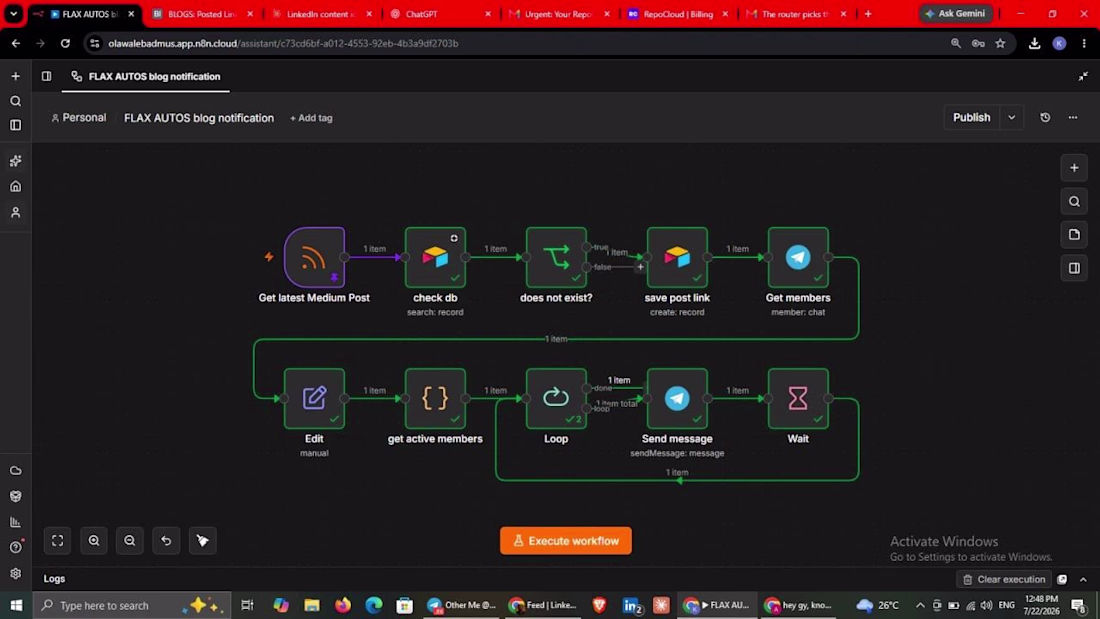Open the check db Airtable node

pos(435,258)
